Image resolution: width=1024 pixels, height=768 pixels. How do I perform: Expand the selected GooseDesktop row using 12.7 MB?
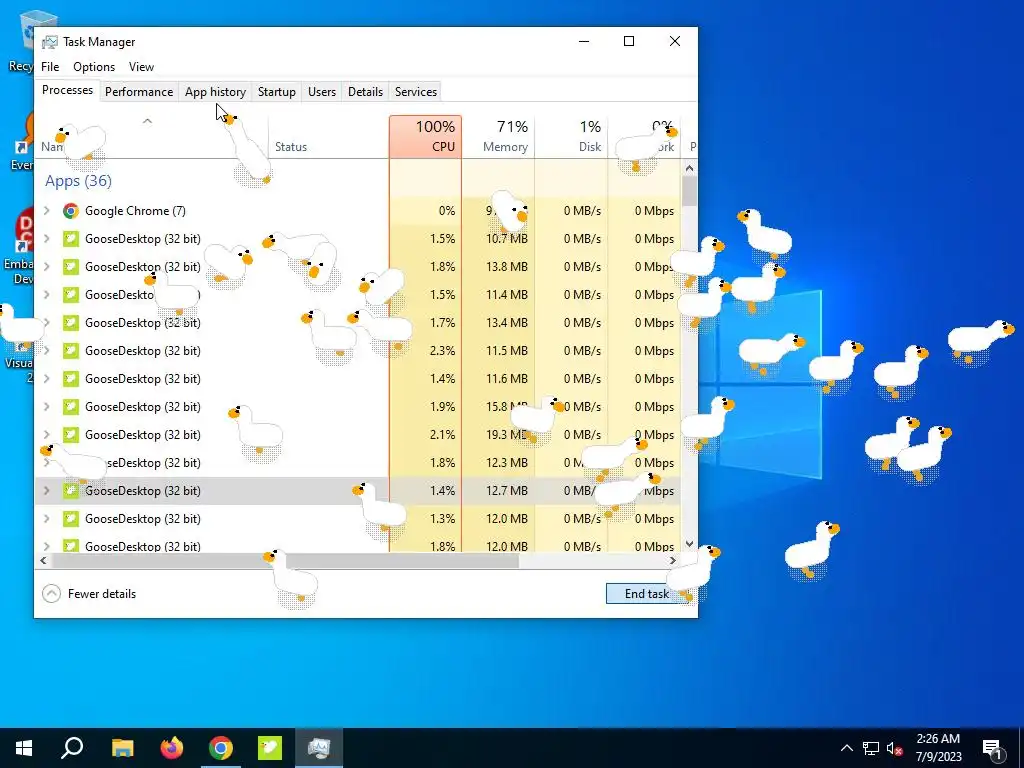[x=46, y=491]
